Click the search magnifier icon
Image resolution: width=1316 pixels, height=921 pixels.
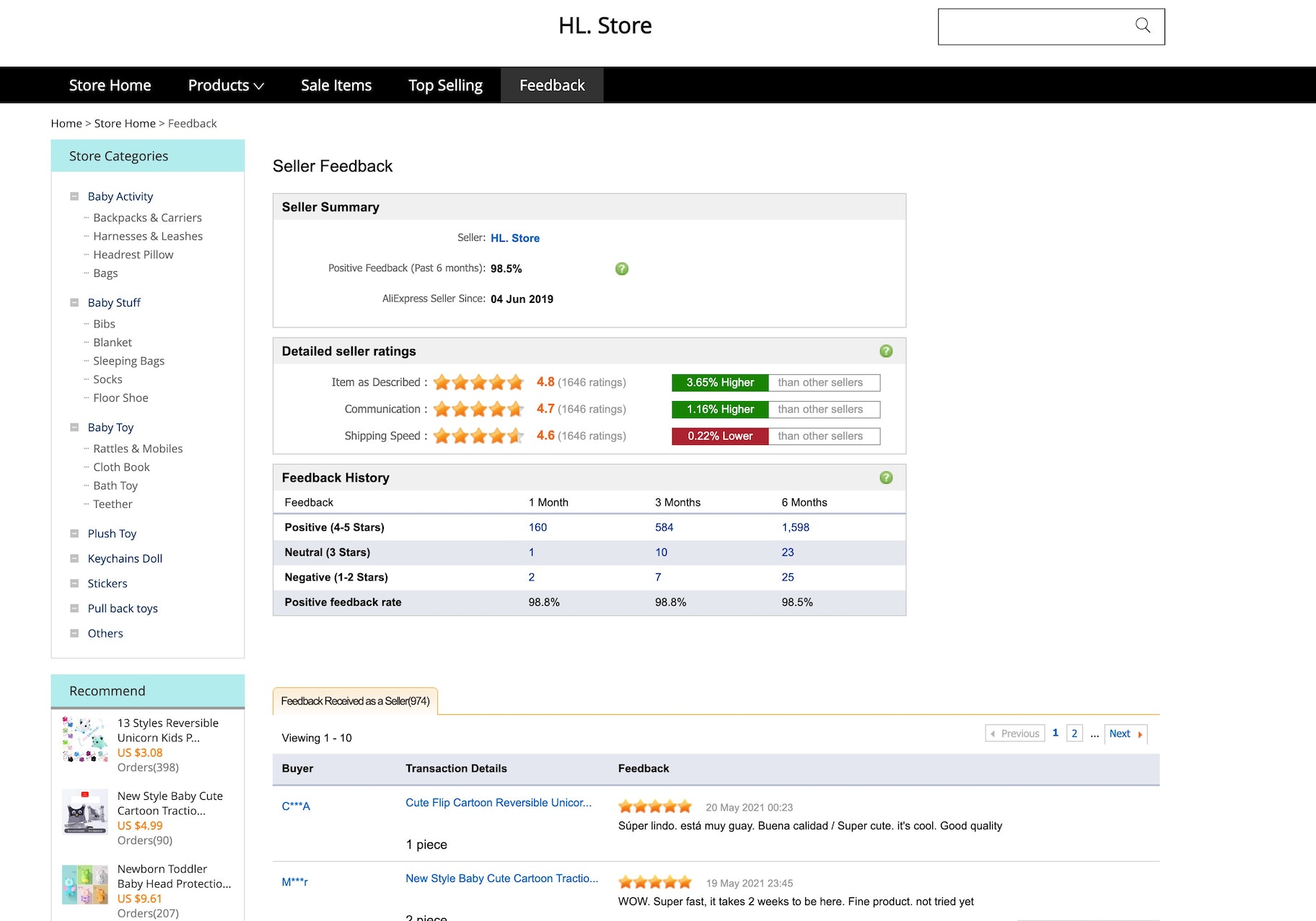[1142, 26]
